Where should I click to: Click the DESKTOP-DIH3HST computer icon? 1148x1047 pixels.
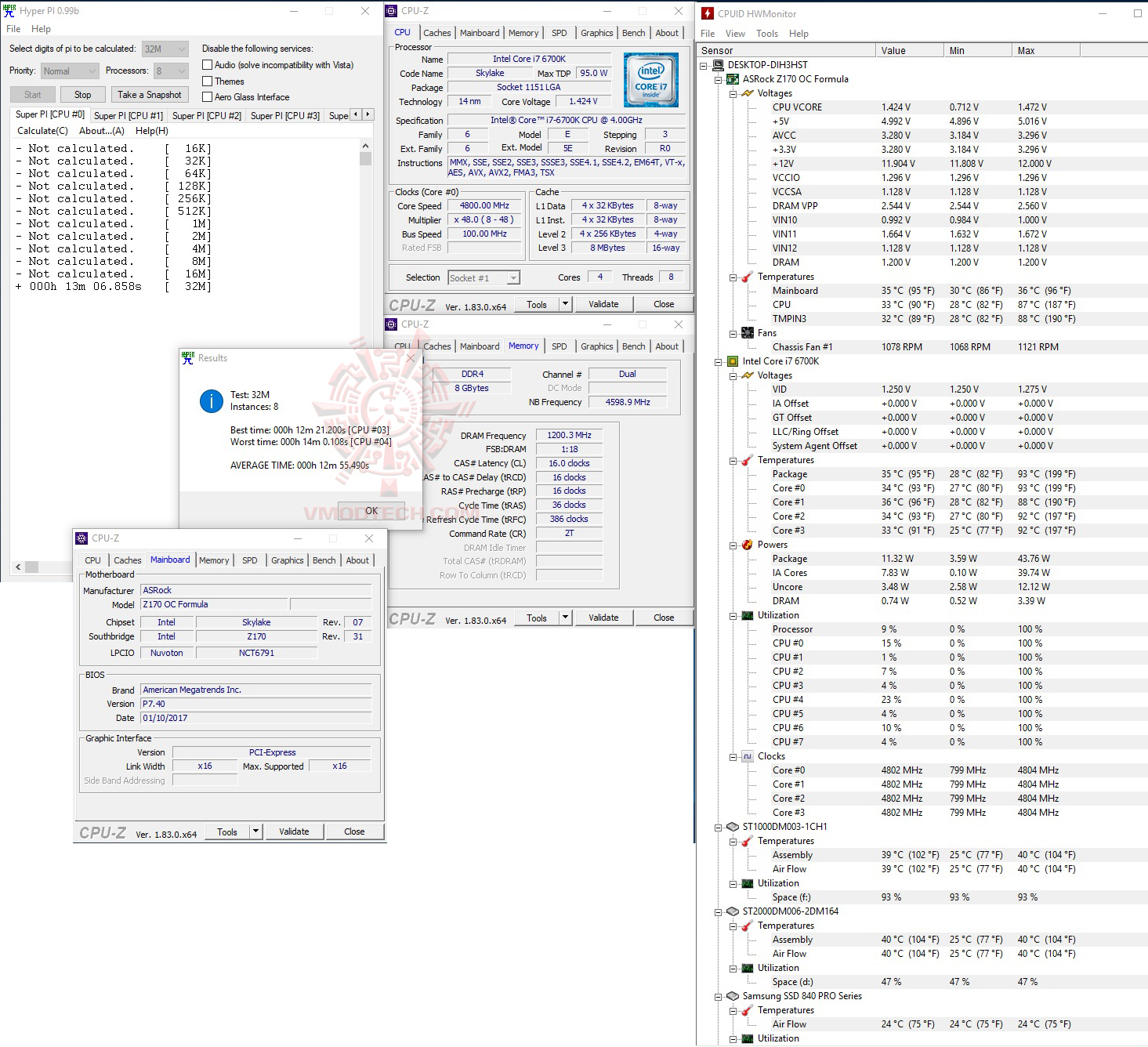click(718, 65)
